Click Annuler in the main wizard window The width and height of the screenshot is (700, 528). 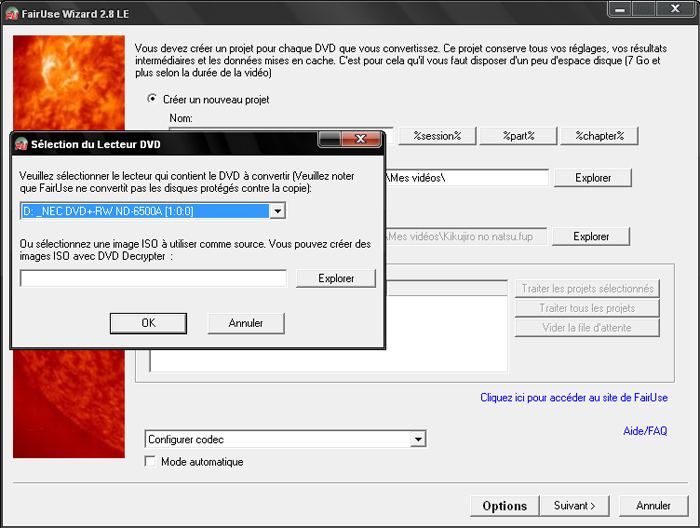[653, 506]
